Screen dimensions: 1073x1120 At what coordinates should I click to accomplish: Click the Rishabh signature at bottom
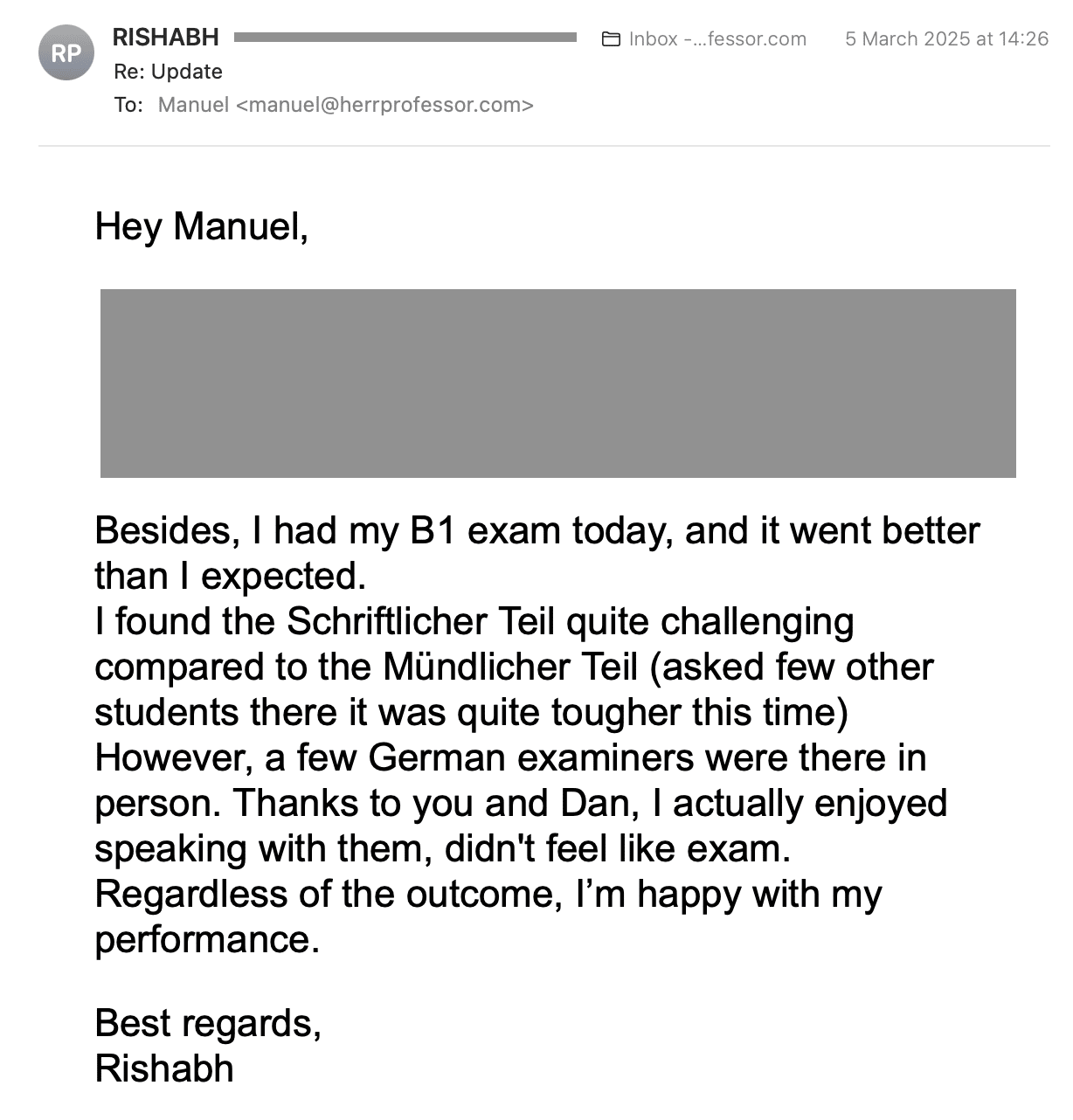point(164,1068)
